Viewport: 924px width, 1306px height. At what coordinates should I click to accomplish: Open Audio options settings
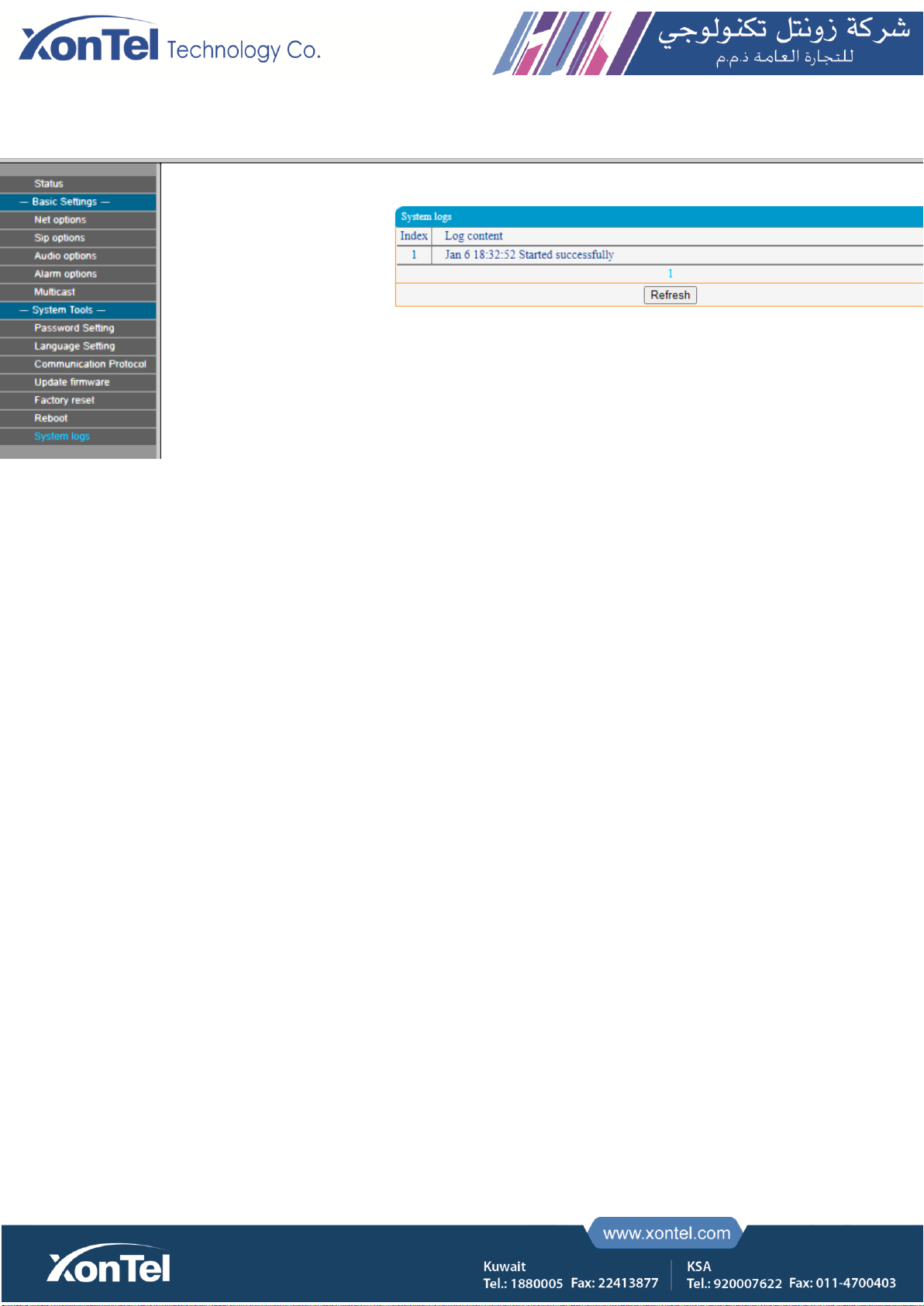tap(78, 256)
